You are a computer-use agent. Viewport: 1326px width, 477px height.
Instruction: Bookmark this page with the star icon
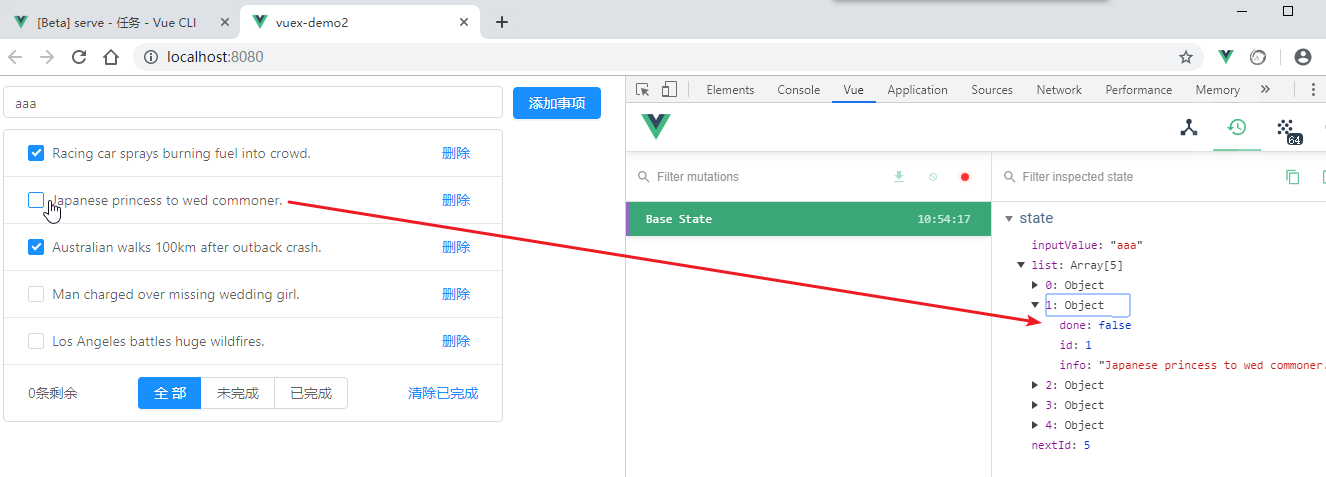(1186, 57)
